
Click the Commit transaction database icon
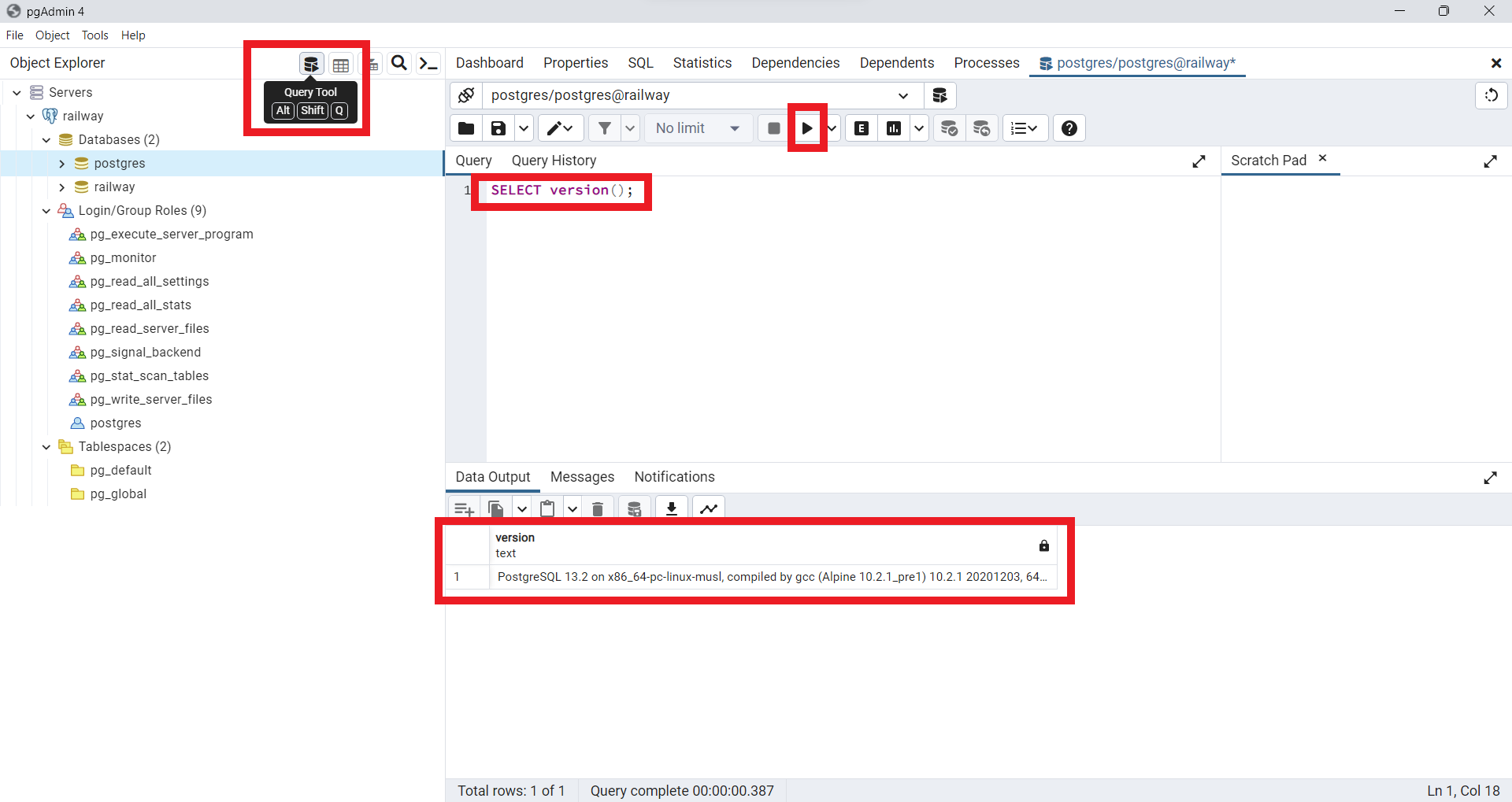tap(949, 128)
